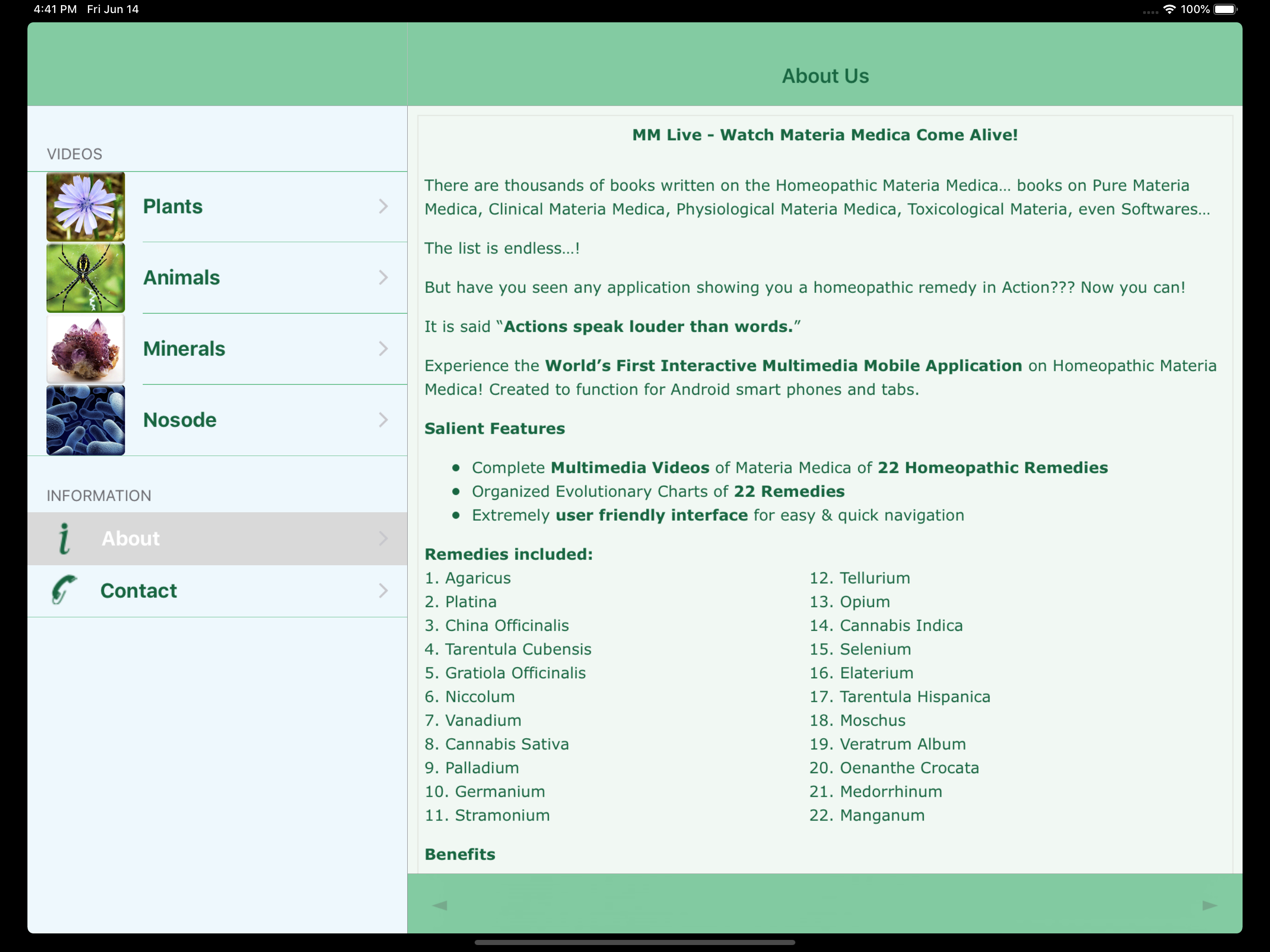The height and width of the screenshot is (952, 1270).
Task: Expand the Animals row chevron
Action: click(384, 278)
